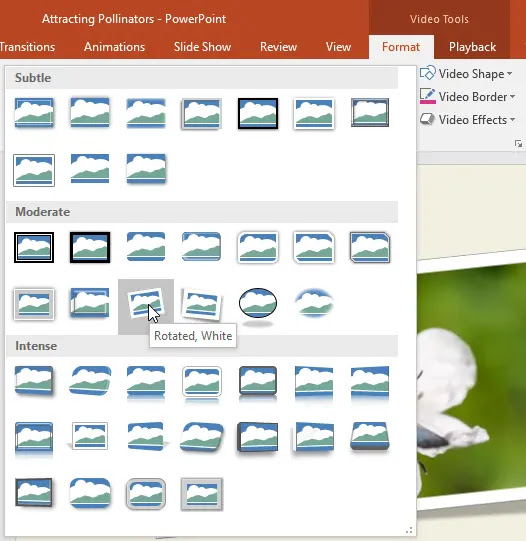This screenshot has height=541, width=526.
Task: Go to the Review tab
Action: pos(278,47)
